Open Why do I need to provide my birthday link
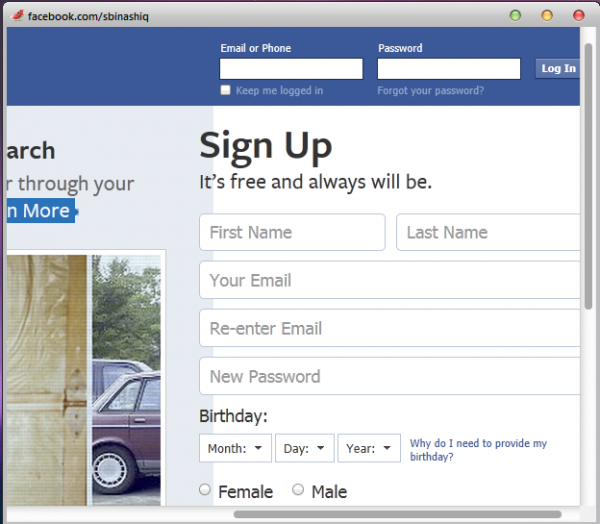The width and height of the screenshot is (600, 524). click(x=478, y=450)
